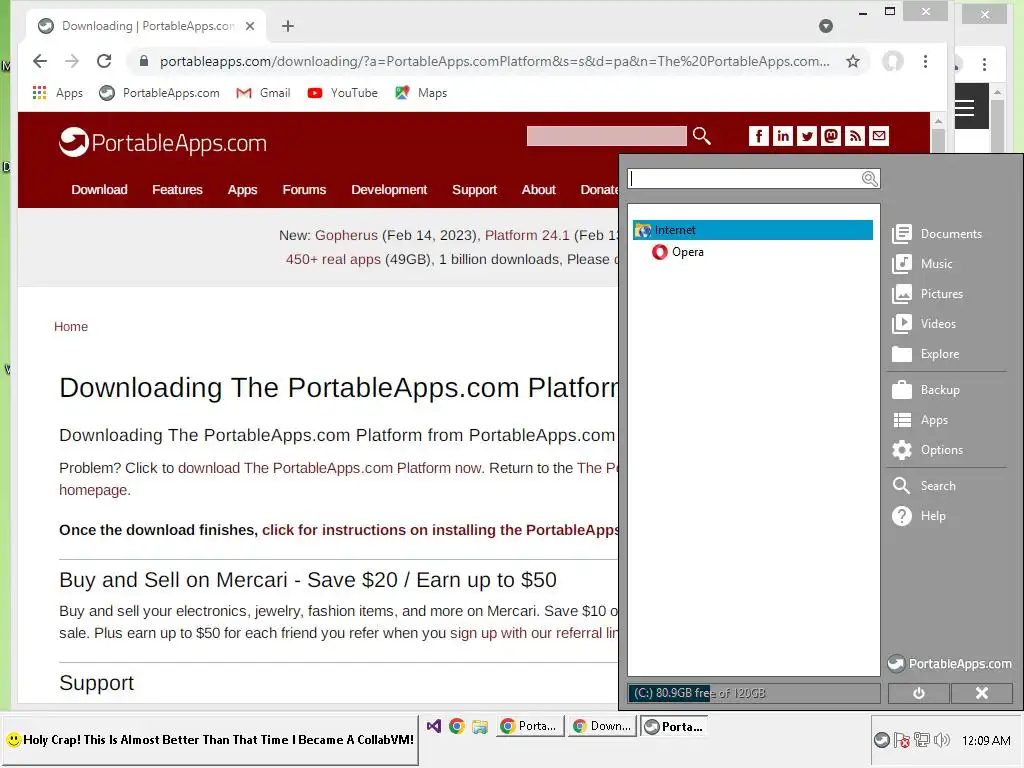Screen dimensions: 1024x768
Task: Click volume icon in system tray
Action: tap(942, 740)
